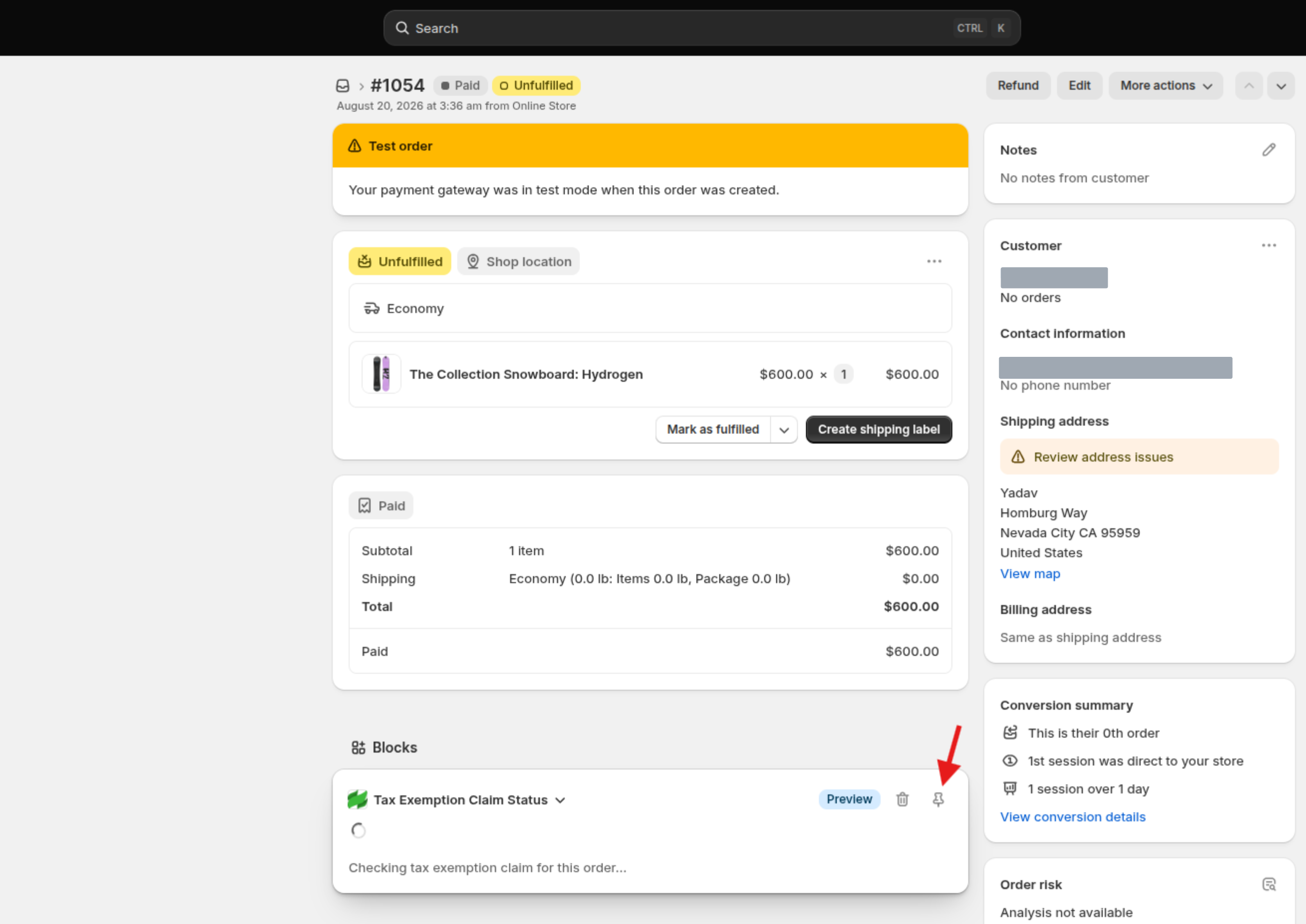Click the 'This is their 0th order' text

pos(1093,733)
